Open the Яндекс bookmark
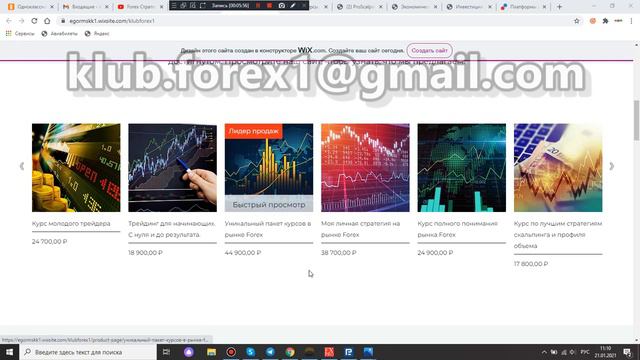This screenshot has width=640, height=360. pyautogui.click(x=97, y=33)
